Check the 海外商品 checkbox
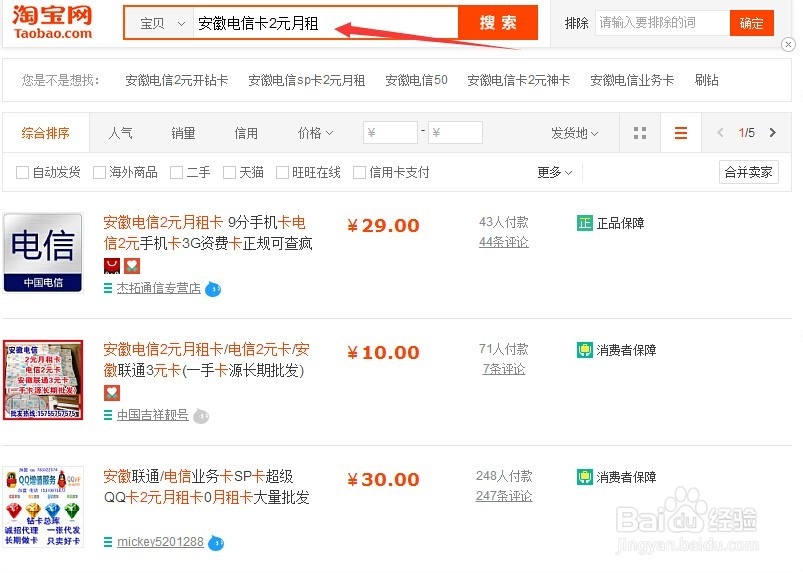The image size is (803, 573). 99,173
